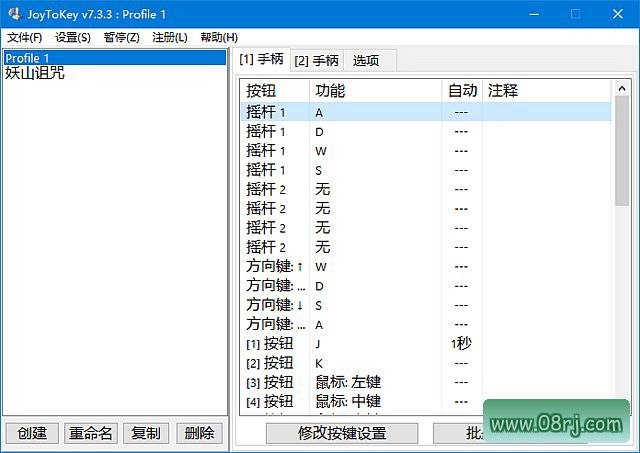This screenshot has width=640, height=453.
Task: Click the 注释 column header
Action: pyautogui.click(x=547, y=91)
